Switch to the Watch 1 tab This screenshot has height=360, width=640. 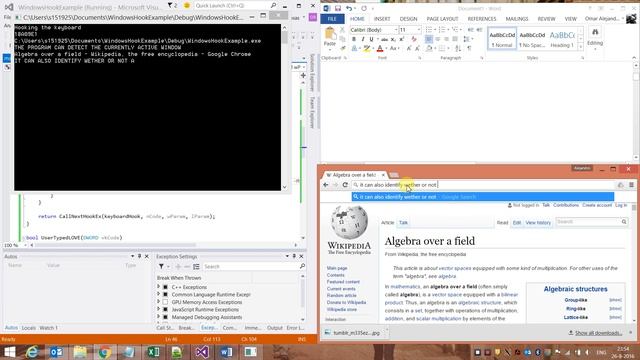(48, 328)
